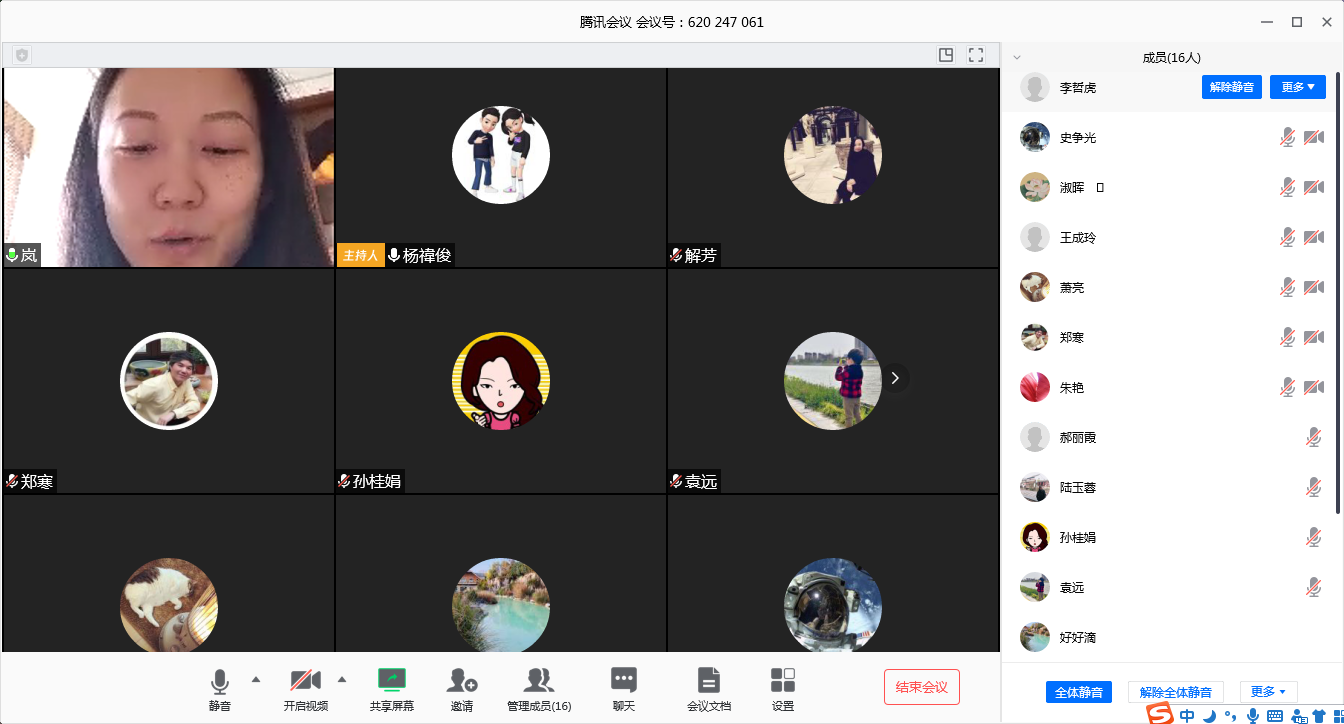Viewport: 1344px width, 724px height.
Task: Click the security shield icon
Action: [22, 55]
